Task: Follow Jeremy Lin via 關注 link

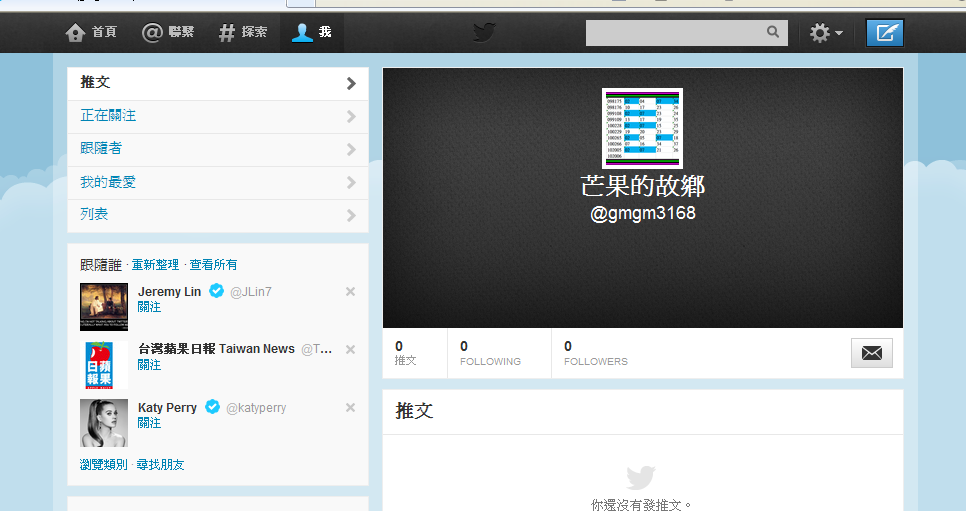Action: point(149,307)
